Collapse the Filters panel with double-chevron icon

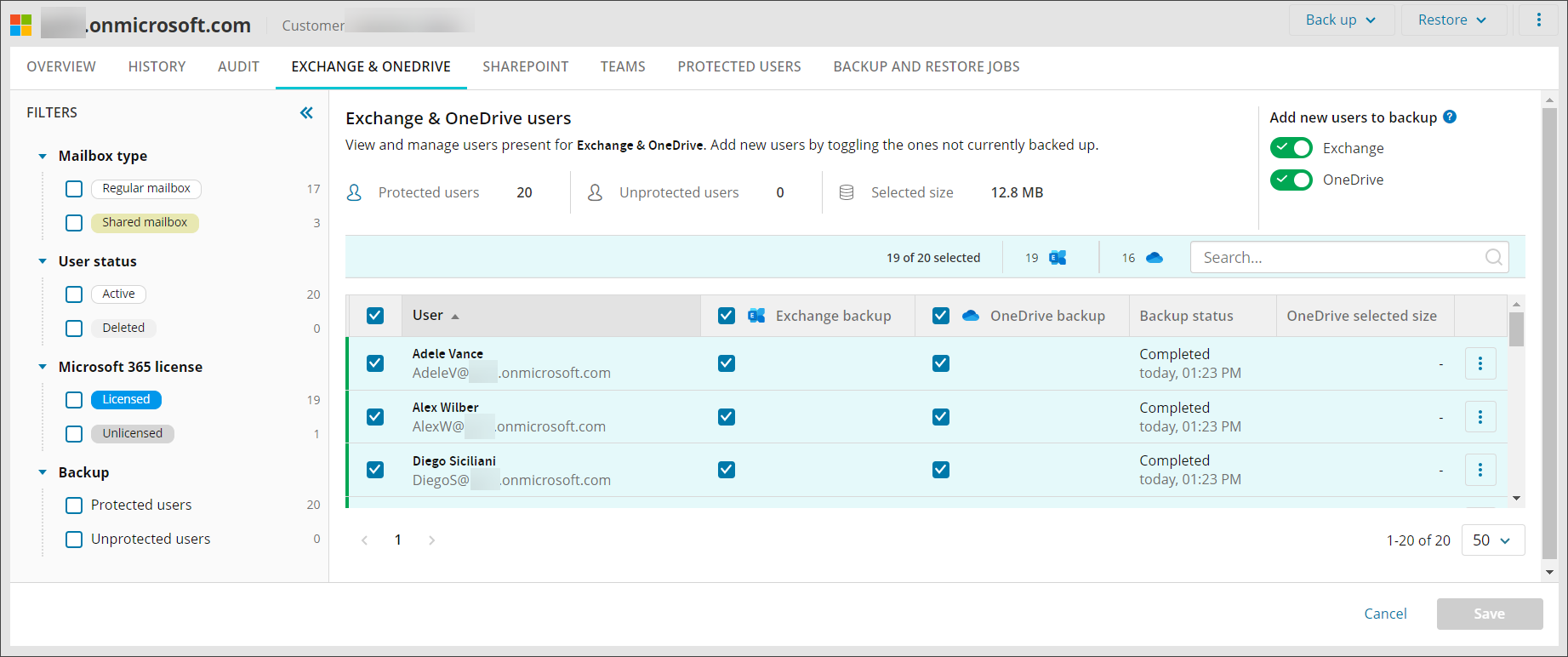point(306,113)
